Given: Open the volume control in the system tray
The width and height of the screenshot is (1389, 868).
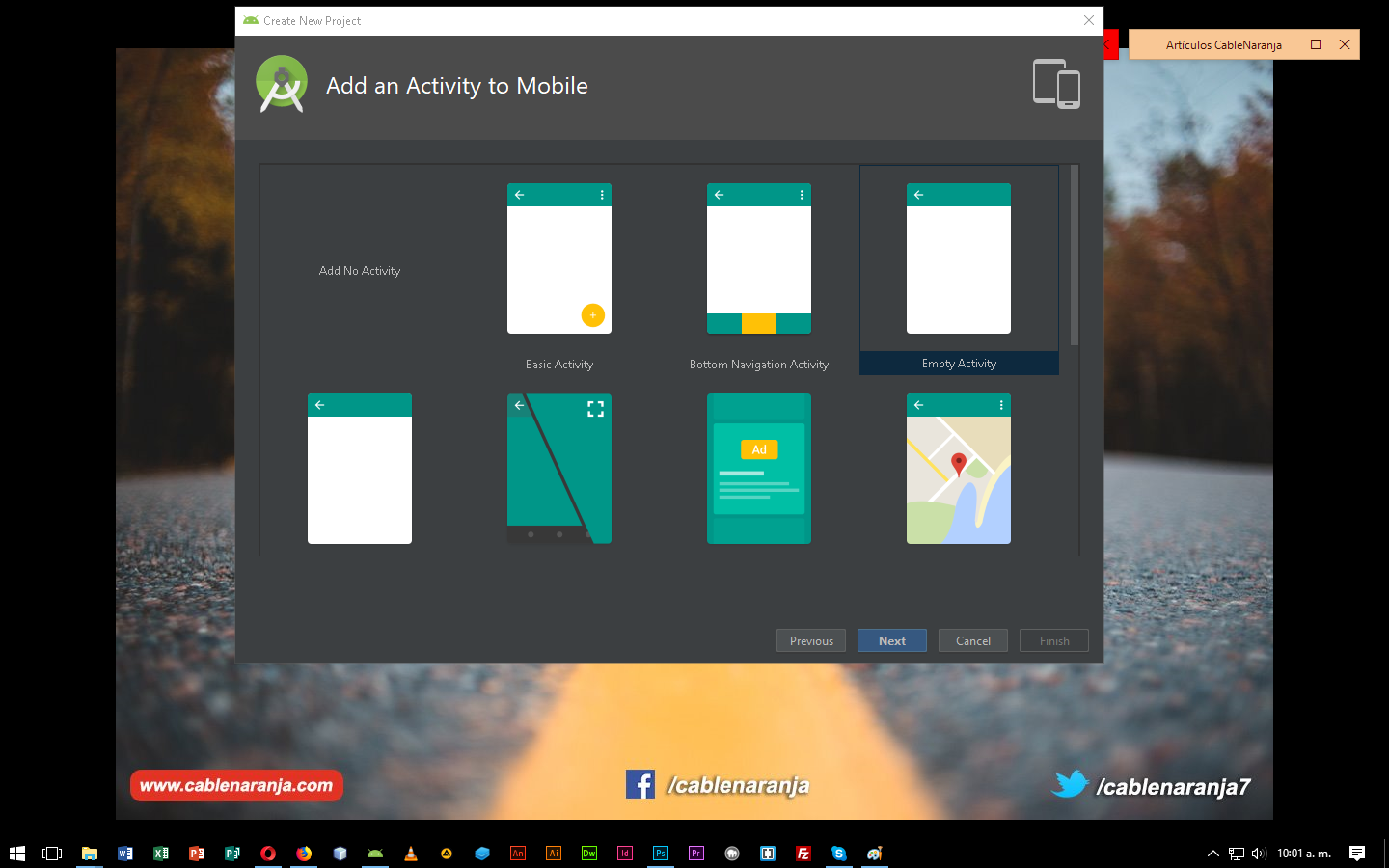Looking at the screenshot, I should pyautogui.click(x=1259, y=854).
